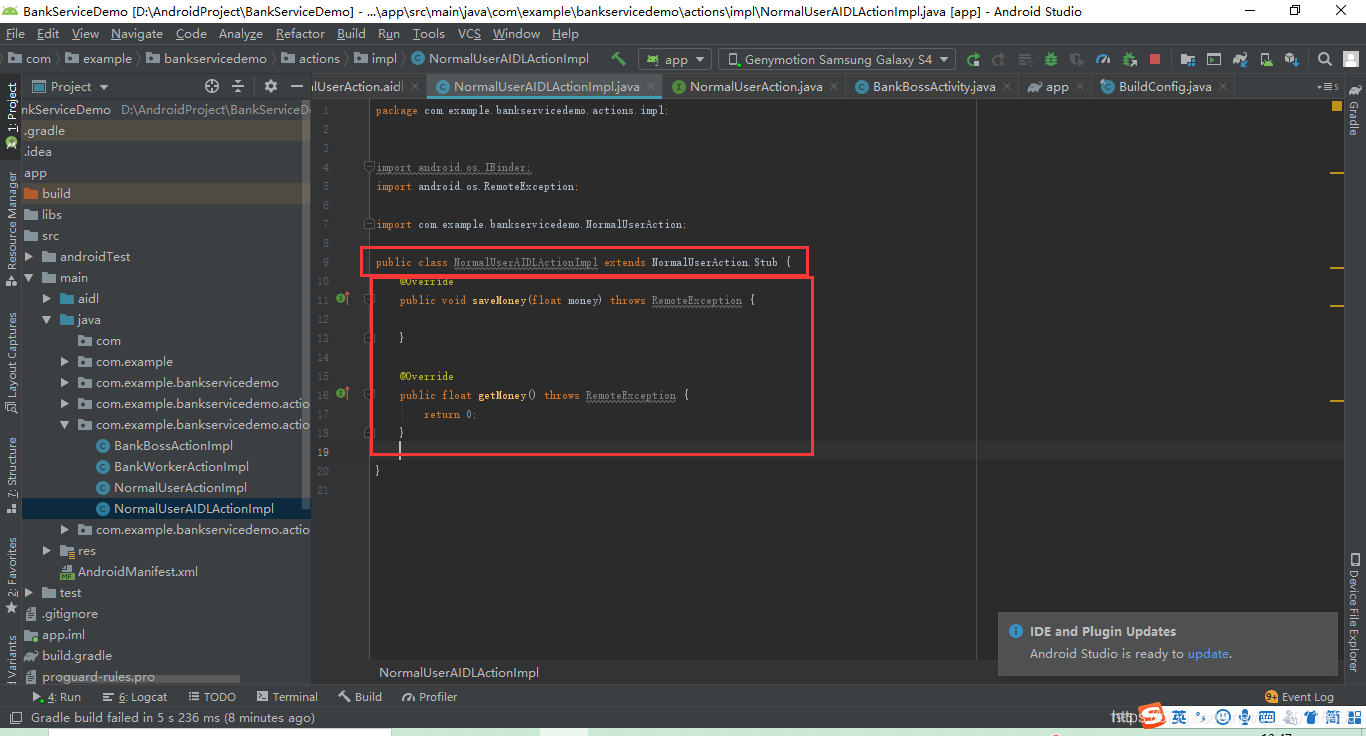Toggle the Favorites side panel
This screenshot has width=1366, height=736.
[11, 575]
